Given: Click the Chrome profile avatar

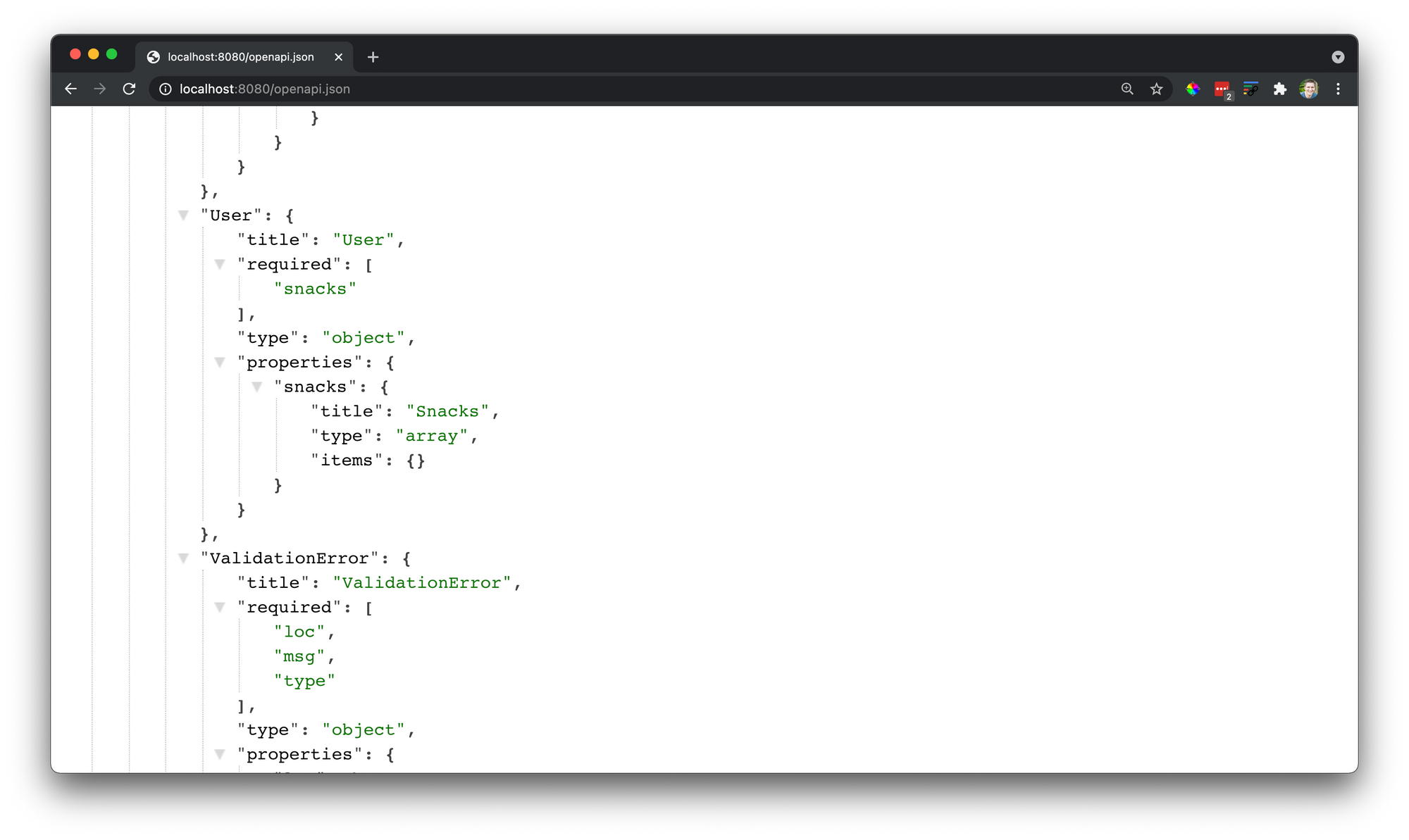Looking at the screenshot, I should tap(1309, 89).
